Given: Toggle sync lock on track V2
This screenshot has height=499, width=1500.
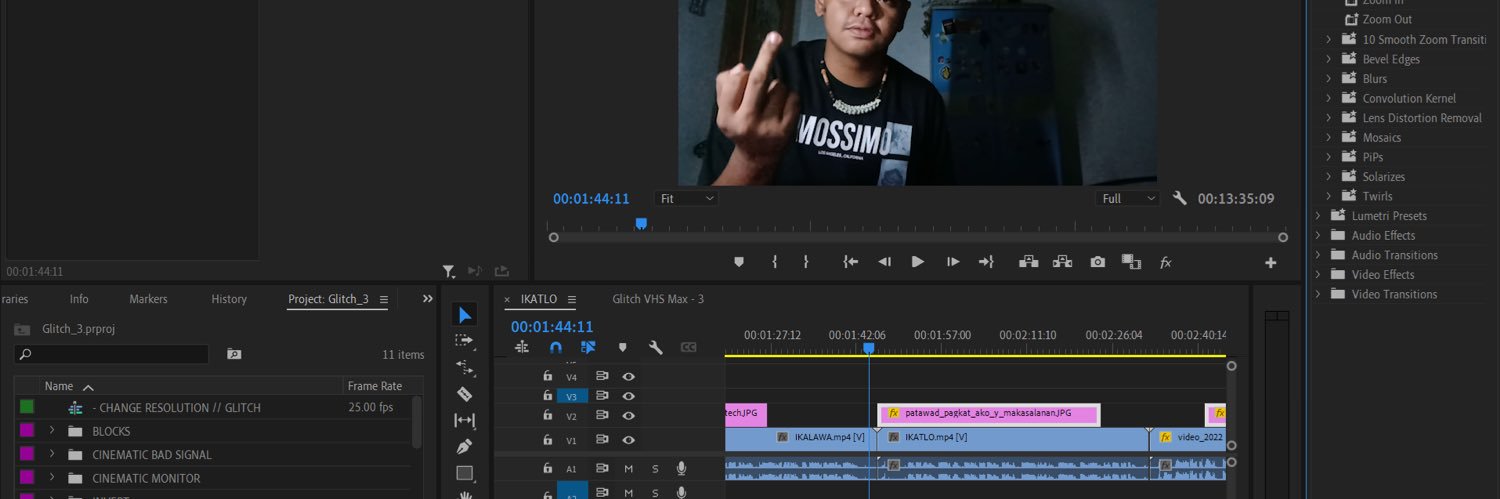Looking at the screenshot, I should point(602,416).
